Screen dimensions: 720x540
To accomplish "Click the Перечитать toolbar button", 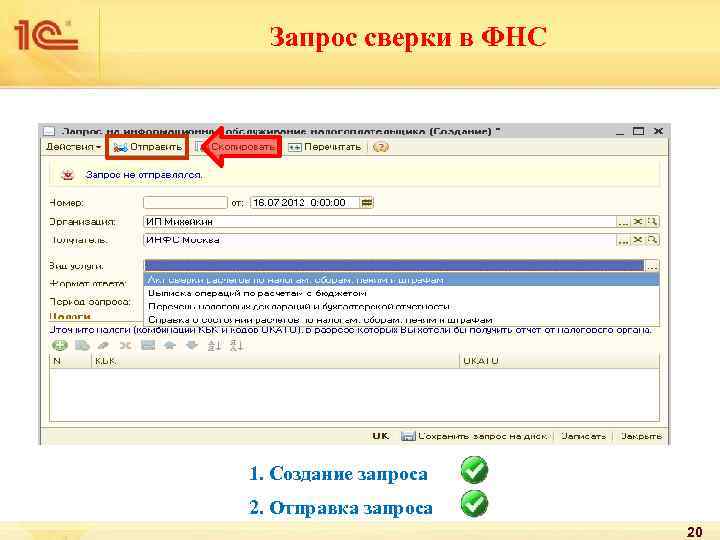I will [325, 147].
